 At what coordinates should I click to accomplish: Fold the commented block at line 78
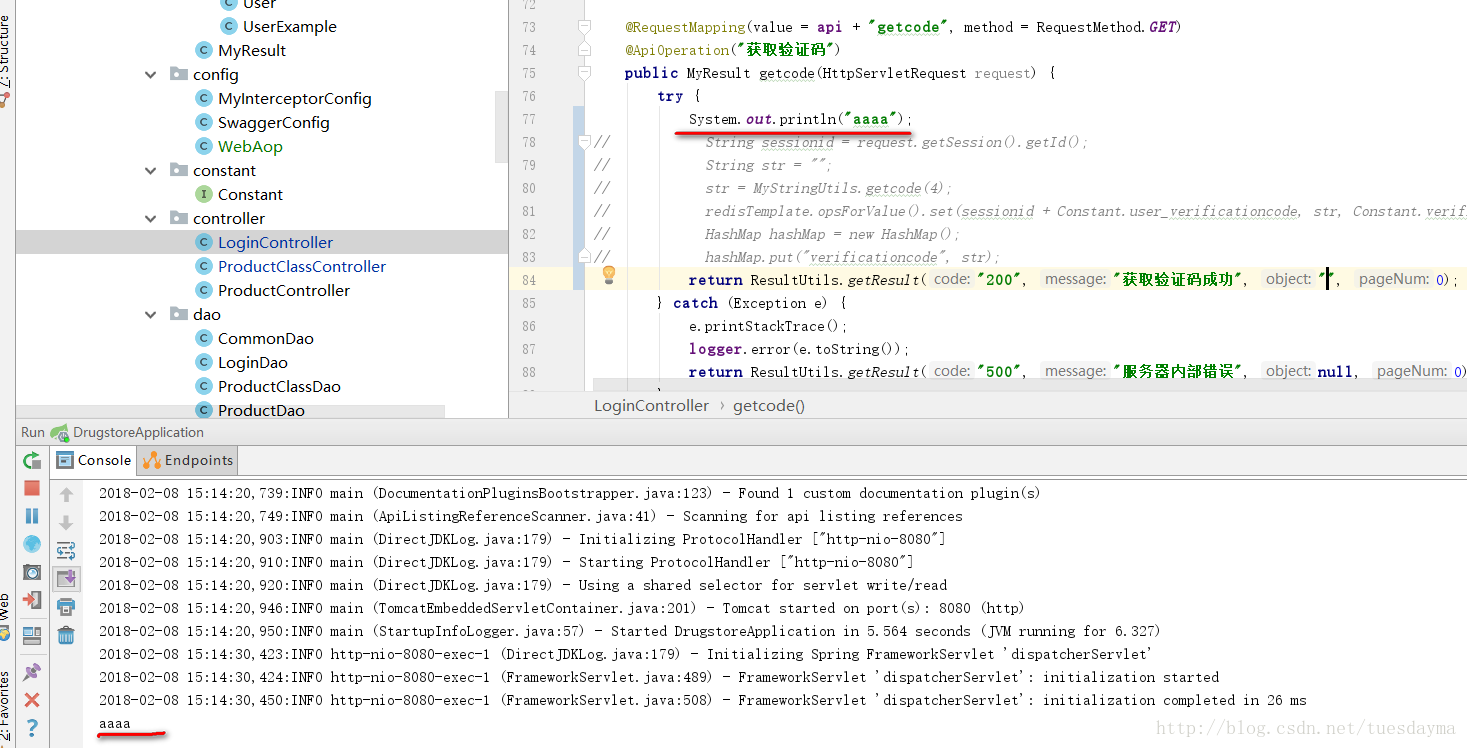584,142
